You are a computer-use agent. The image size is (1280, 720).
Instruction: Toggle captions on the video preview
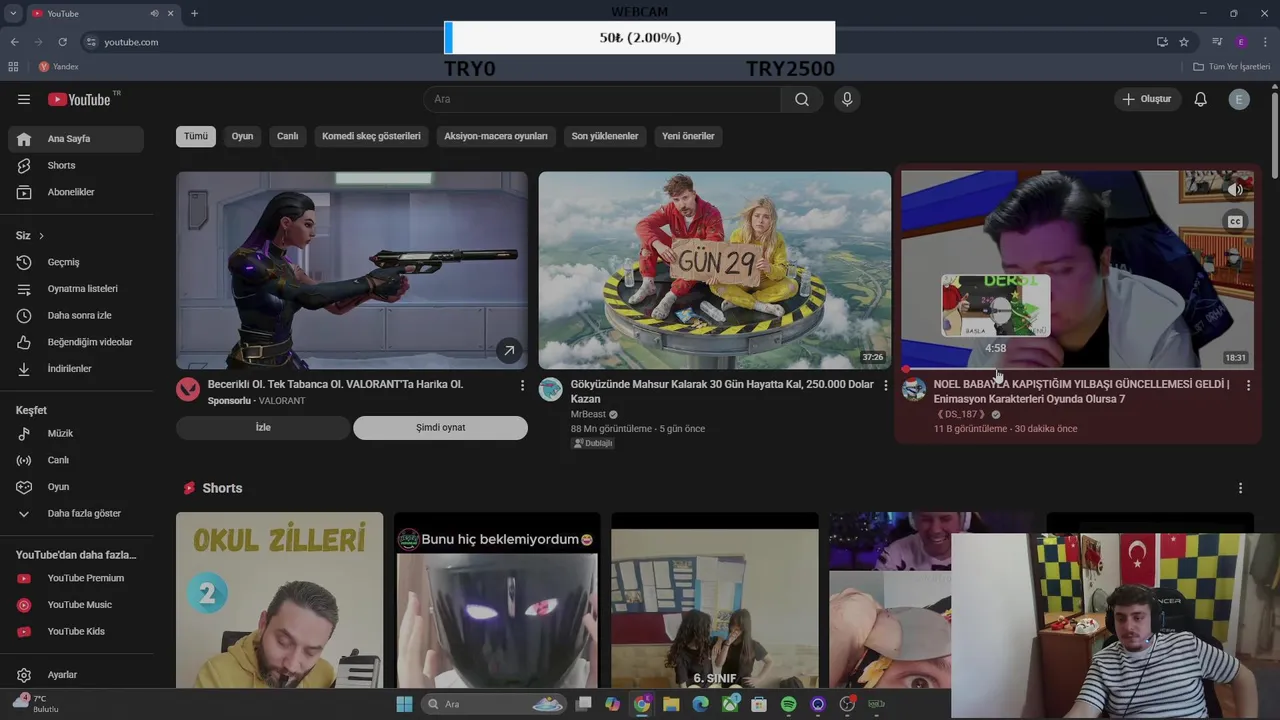click(x=1235, y=222)
